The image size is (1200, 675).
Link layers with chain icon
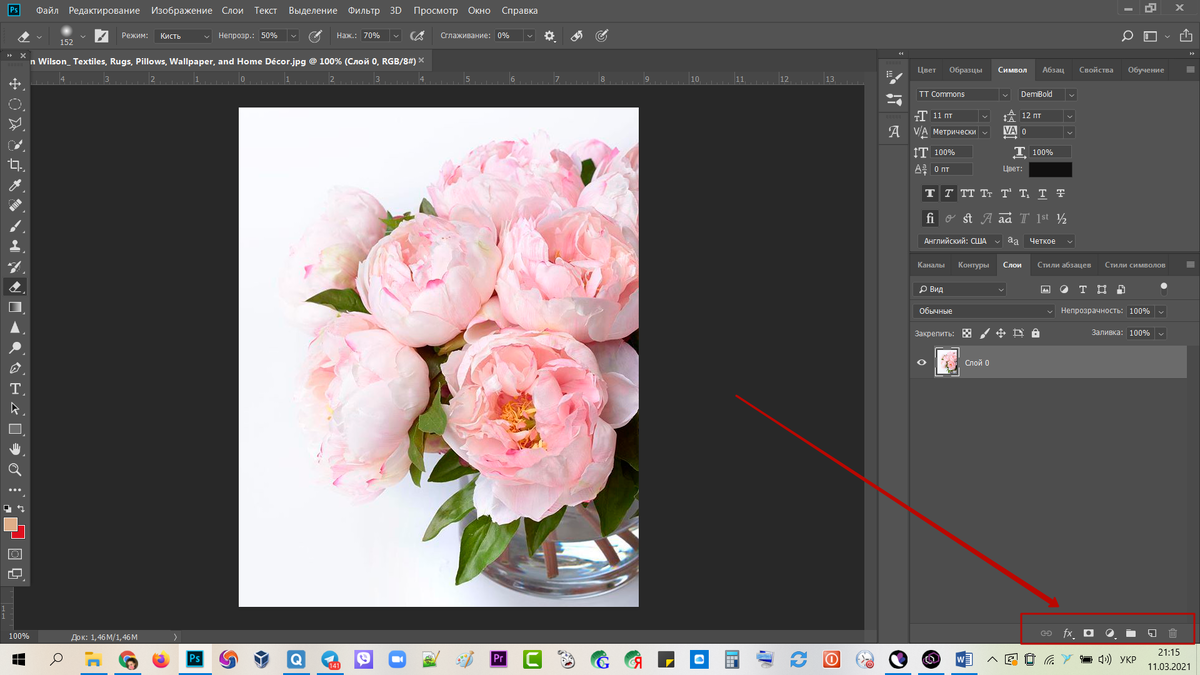1046,633
